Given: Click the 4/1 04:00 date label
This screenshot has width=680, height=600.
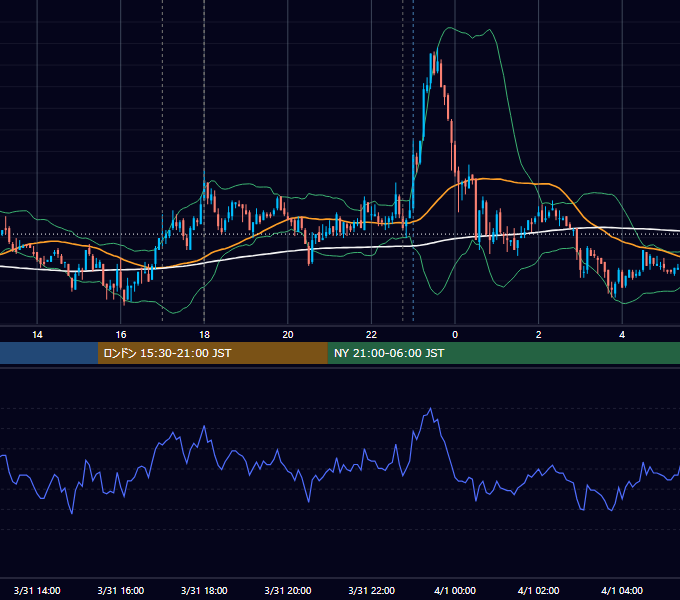Looking at the screenshot, I should click(622, 590).
